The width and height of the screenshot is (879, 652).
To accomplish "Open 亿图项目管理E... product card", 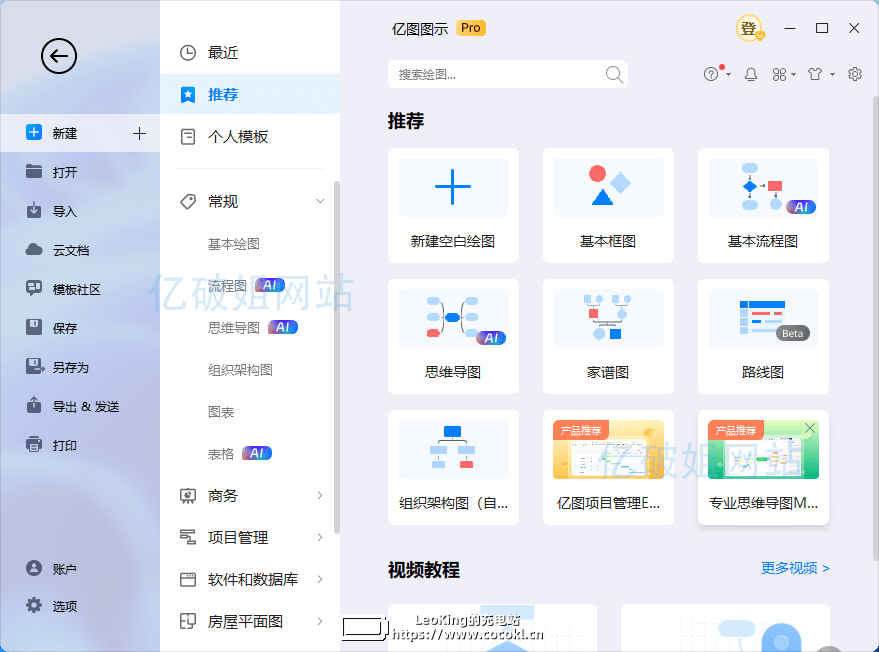I will coord(608,468).
